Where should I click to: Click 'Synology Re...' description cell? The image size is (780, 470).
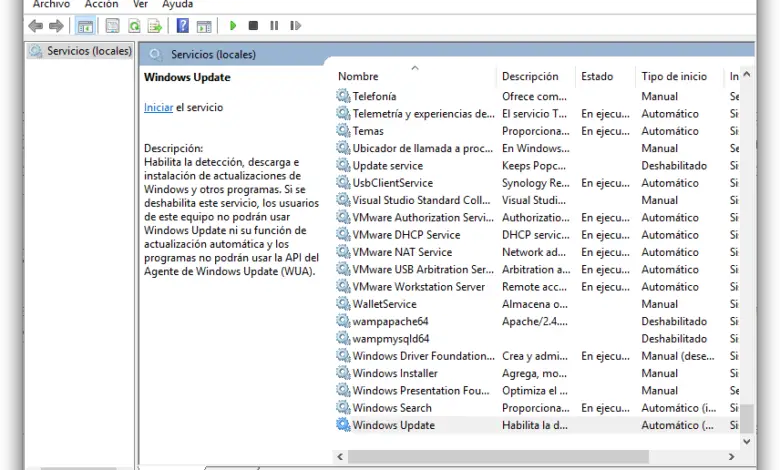536,183
